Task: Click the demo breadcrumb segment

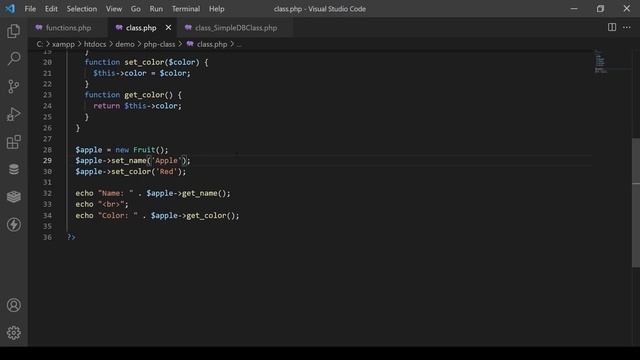Action: tap(124, 44)
